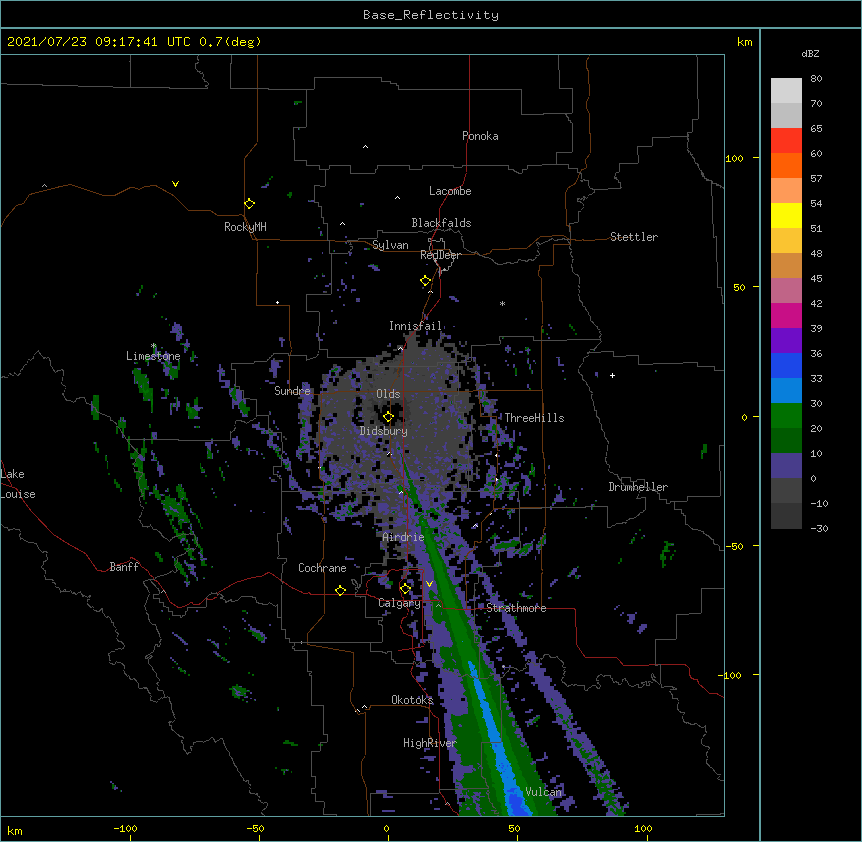Click the yellow diamond marker below Cochrane
Image resolution: width=862 pixels, height=842 pixels.
(340, 590)
